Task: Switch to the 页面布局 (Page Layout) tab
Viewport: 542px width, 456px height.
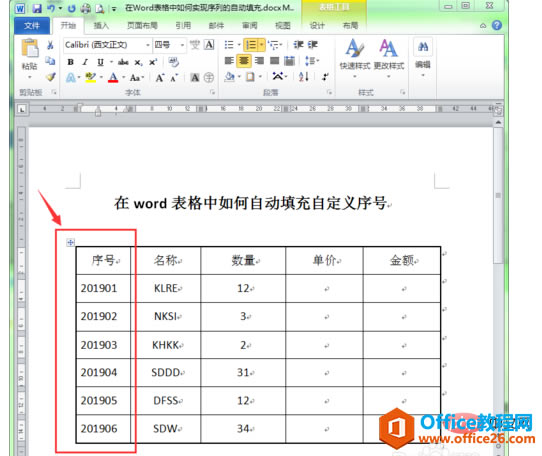Action: [x=142, y=26]
